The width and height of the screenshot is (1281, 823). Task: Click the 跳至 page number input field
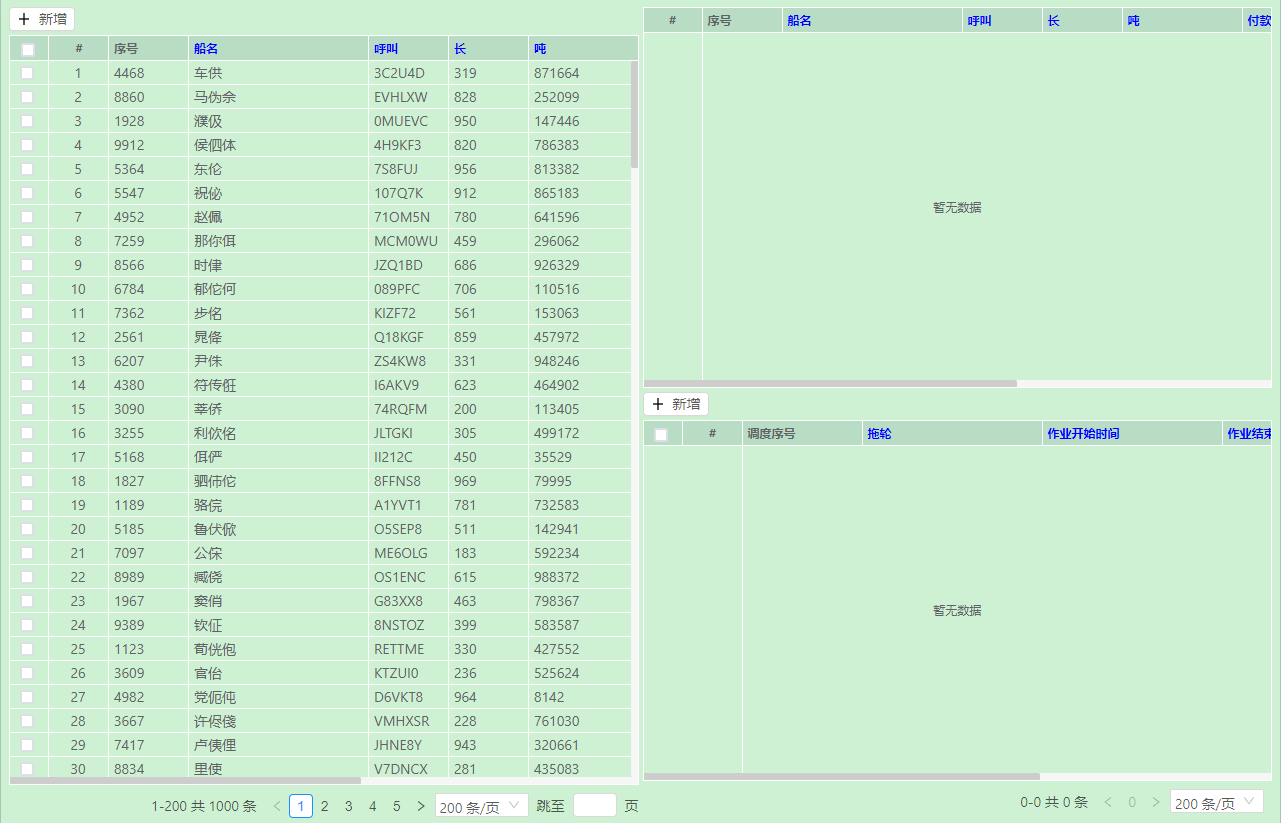point(595,806)
